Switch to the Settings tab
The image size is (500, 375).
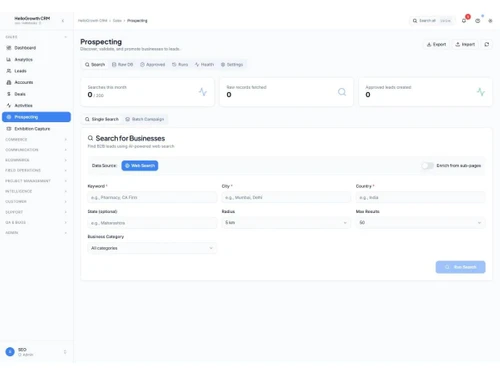point(232,64)
